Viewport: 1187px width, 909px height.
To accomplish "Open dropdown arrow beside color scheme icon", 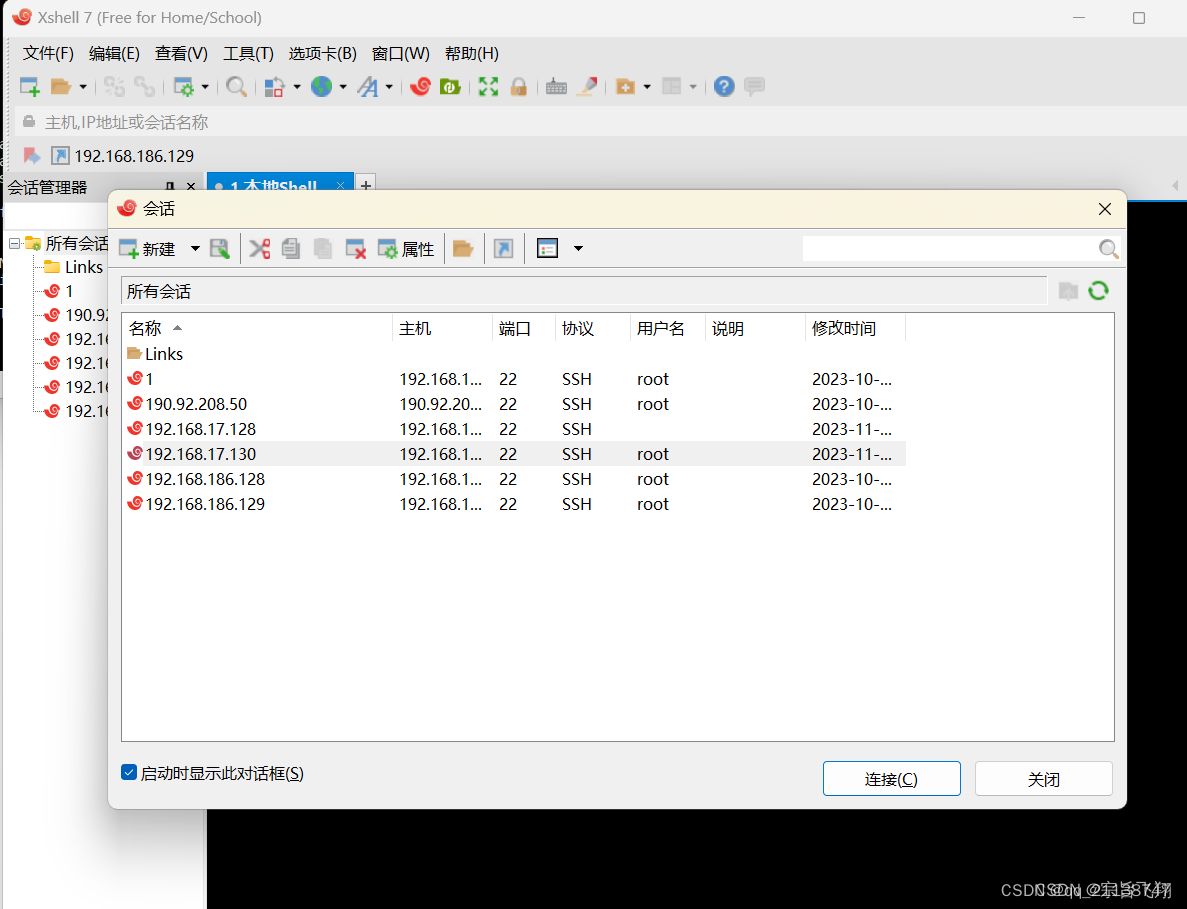I will click(x=297, y=87).
